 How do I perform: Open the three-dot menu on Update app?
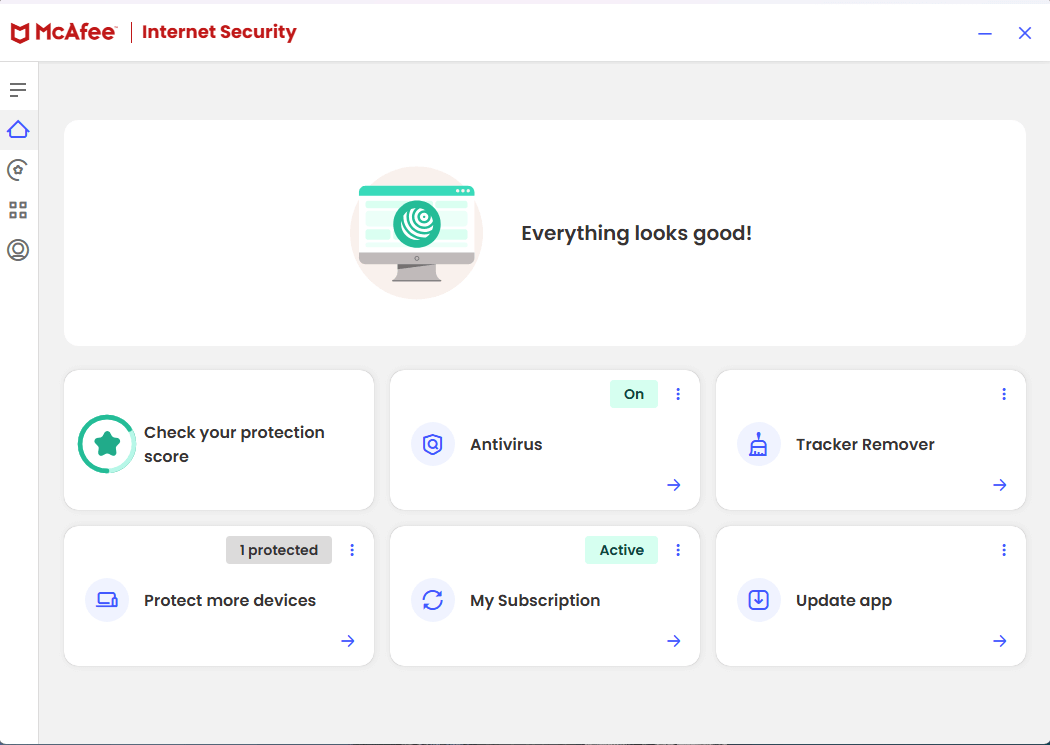1004,550
